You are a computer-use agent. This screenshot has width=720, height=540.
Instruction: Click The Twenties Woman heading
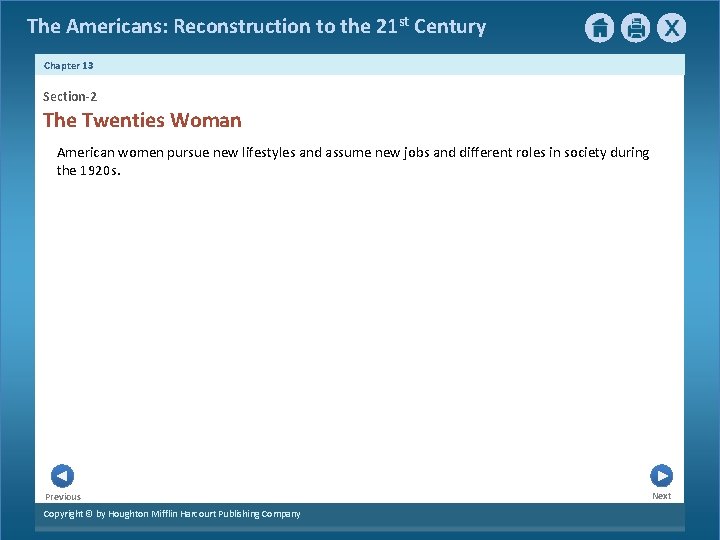click(x=142, y=120)
